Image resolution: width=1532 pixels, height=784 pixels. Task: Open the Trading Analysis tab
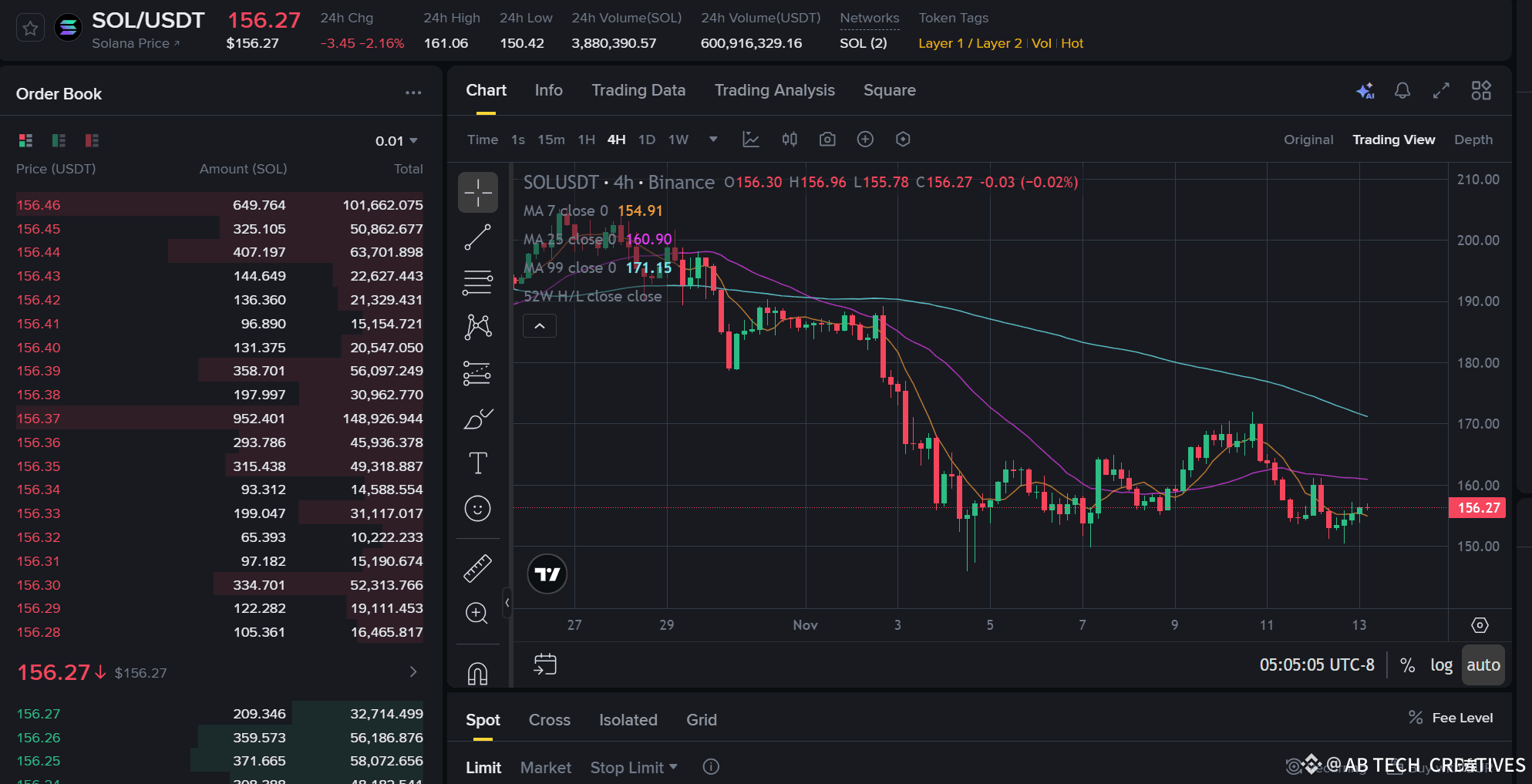pyautogui.click(x=775, y=90)
